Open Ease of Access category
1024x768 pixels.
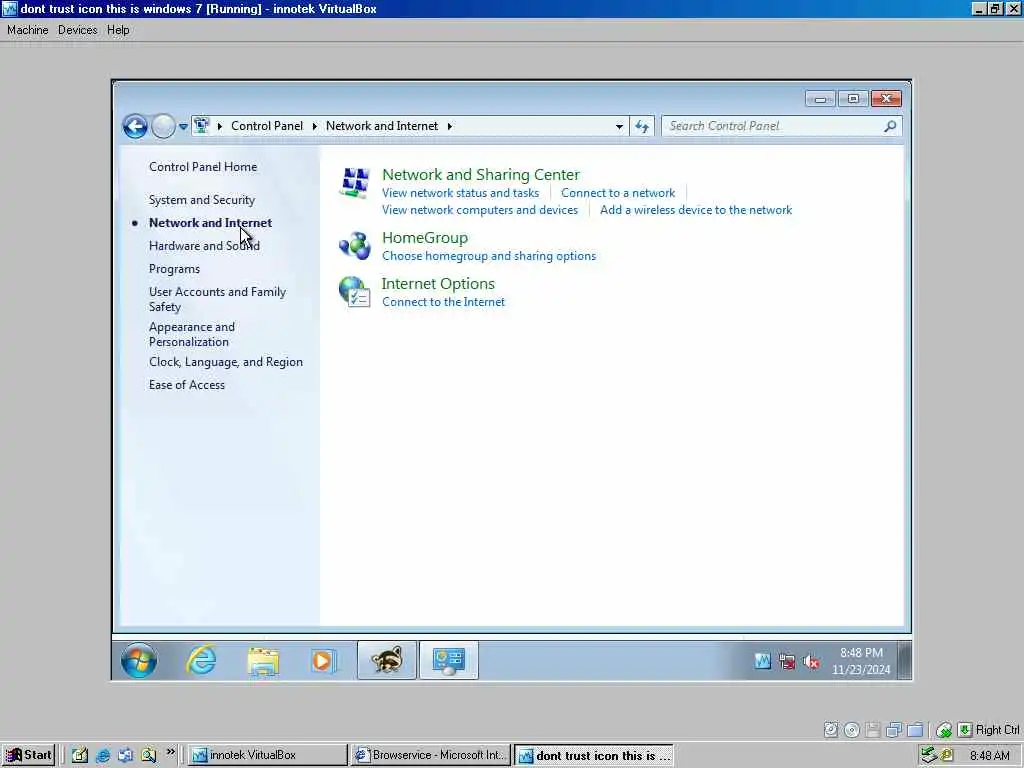pyautogui.click(x=187, y=385)
